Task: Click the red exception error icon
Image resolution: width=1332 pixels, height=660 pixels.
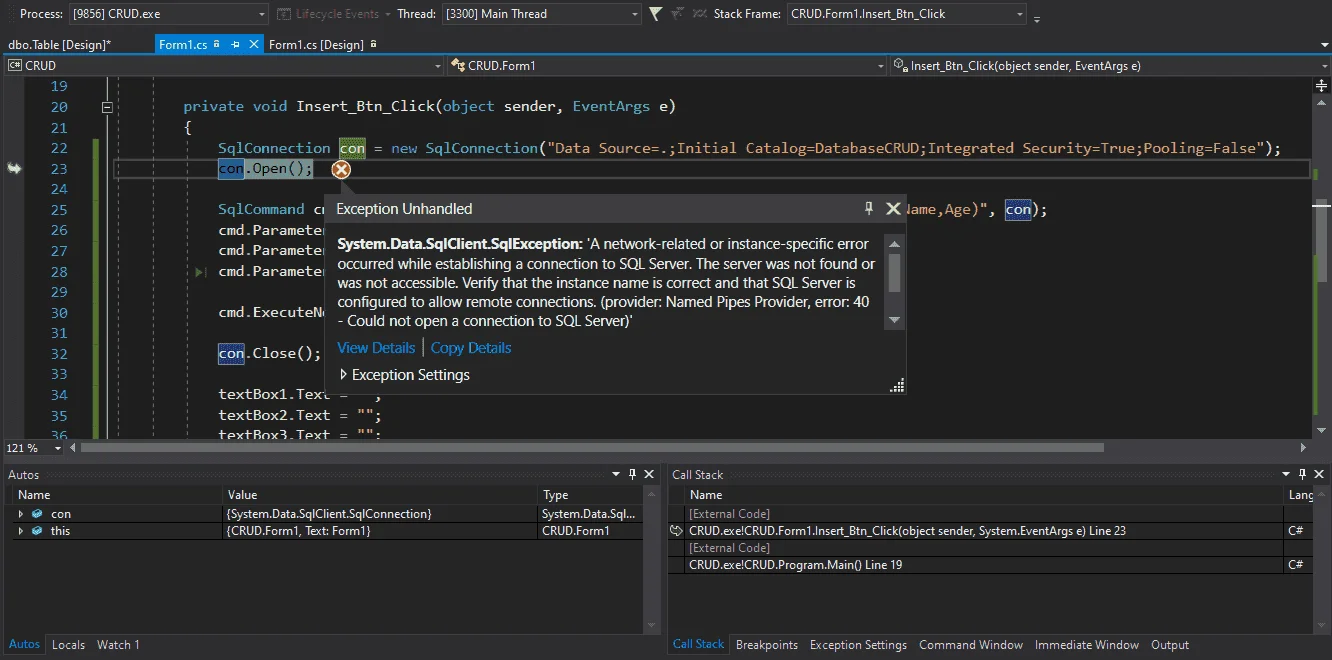Action: (341, 169)
